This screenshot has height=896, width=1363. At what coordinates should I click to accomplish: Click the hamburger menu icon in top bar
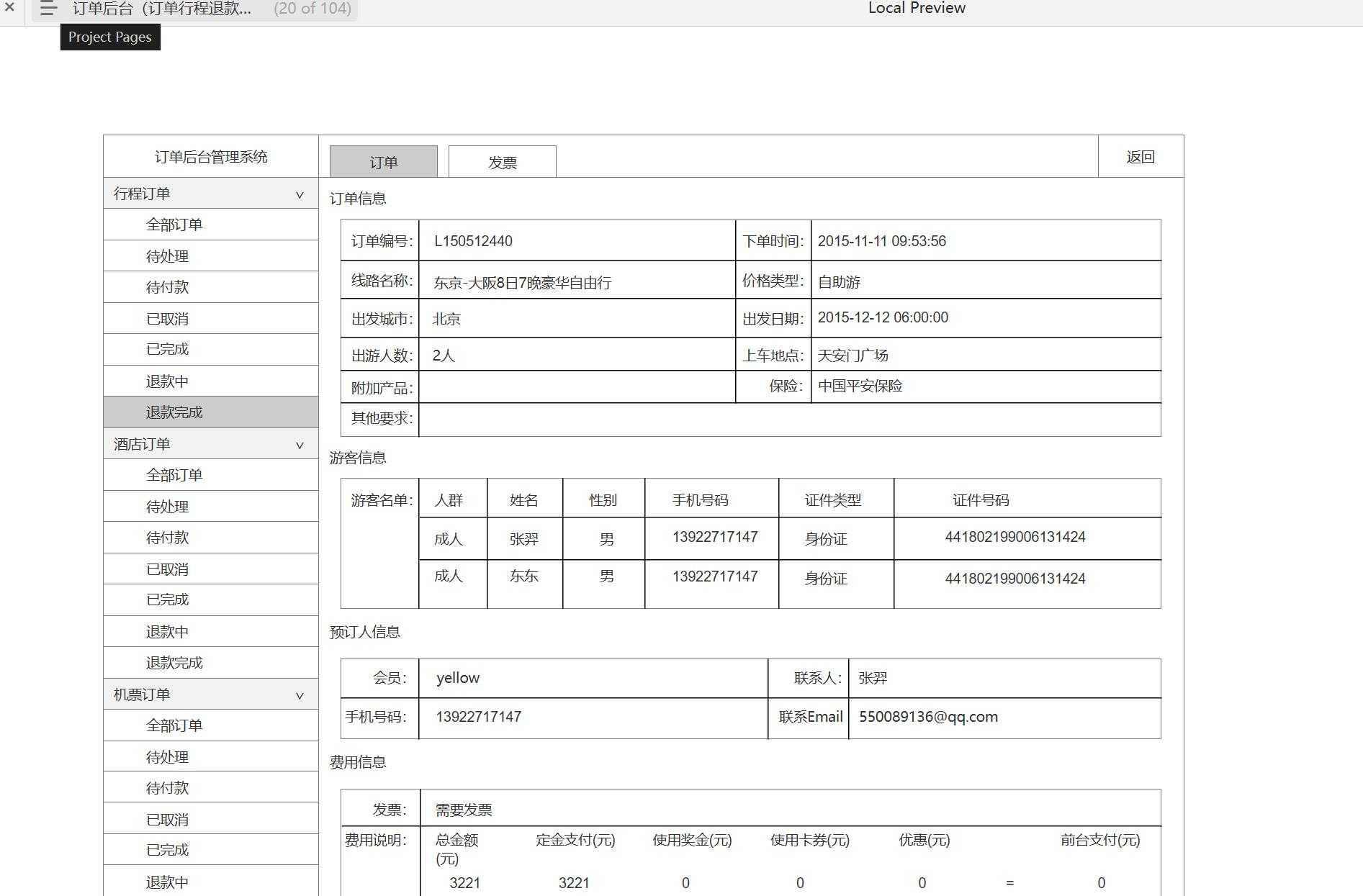coord(48,9)
